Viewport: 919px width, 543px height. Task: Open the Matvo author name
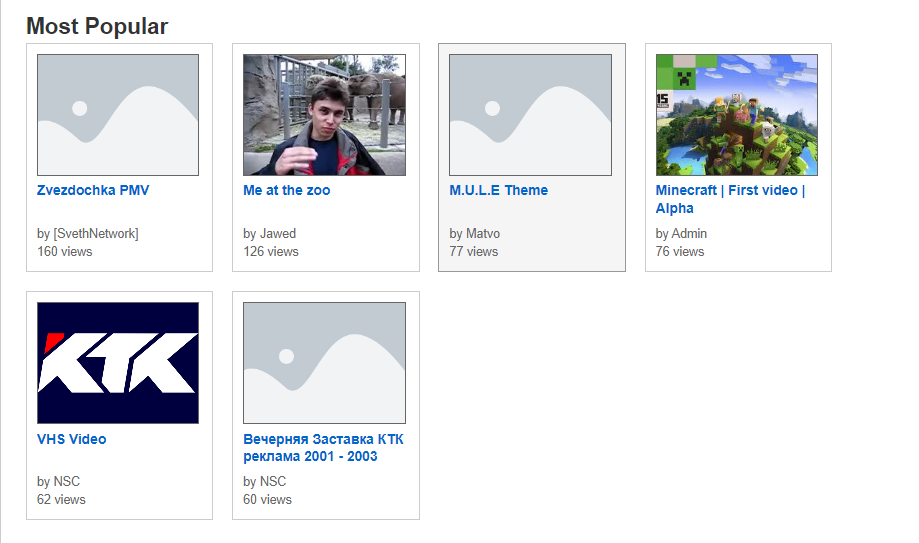click(483, 234)
